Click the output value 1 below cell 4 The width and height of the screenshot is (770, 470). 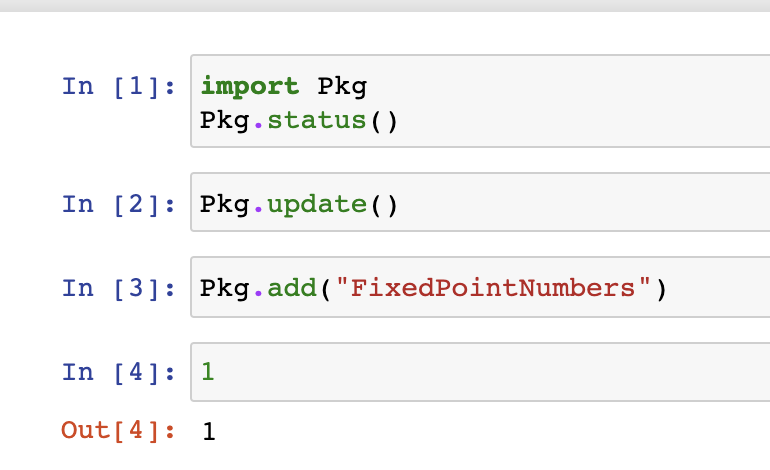[x=208, y=432]
